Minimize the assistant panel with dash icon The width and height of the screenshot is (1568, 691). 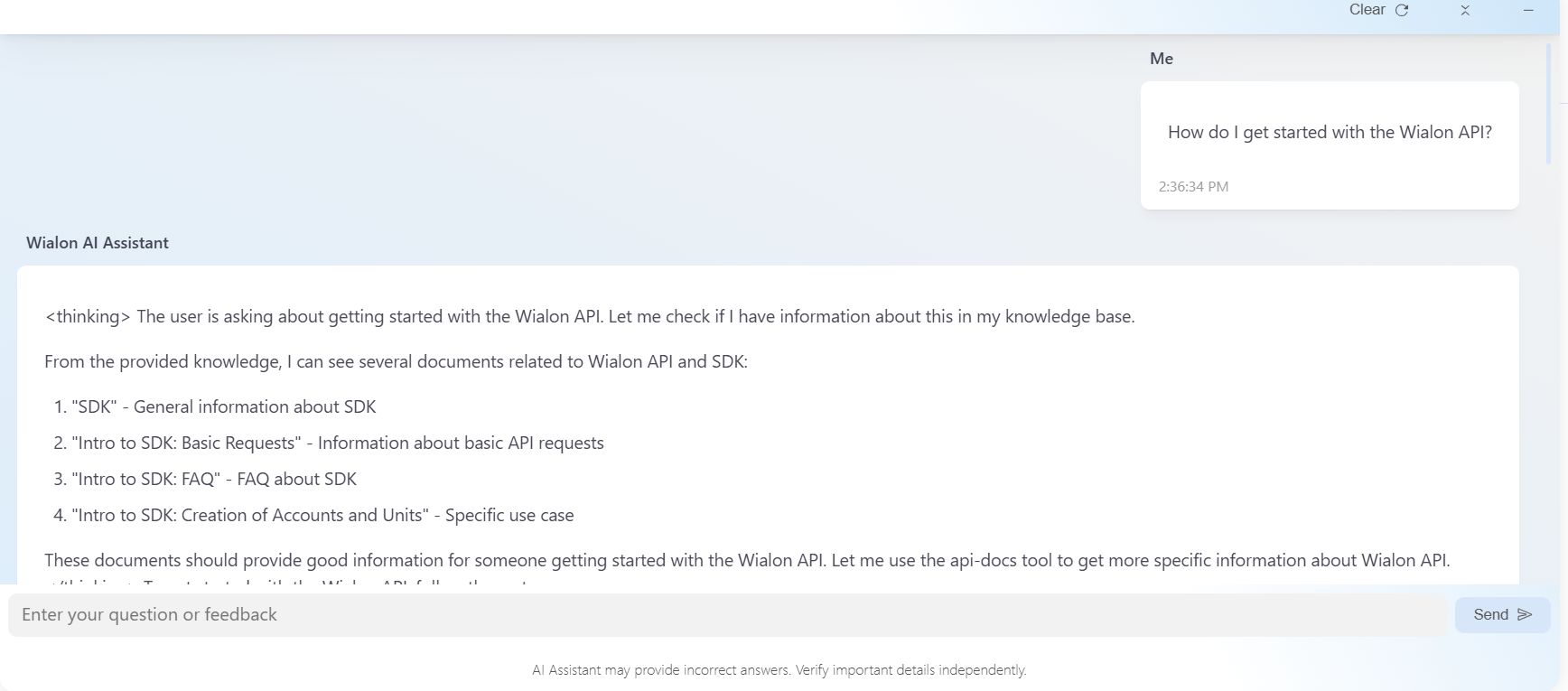[1528, 10]
